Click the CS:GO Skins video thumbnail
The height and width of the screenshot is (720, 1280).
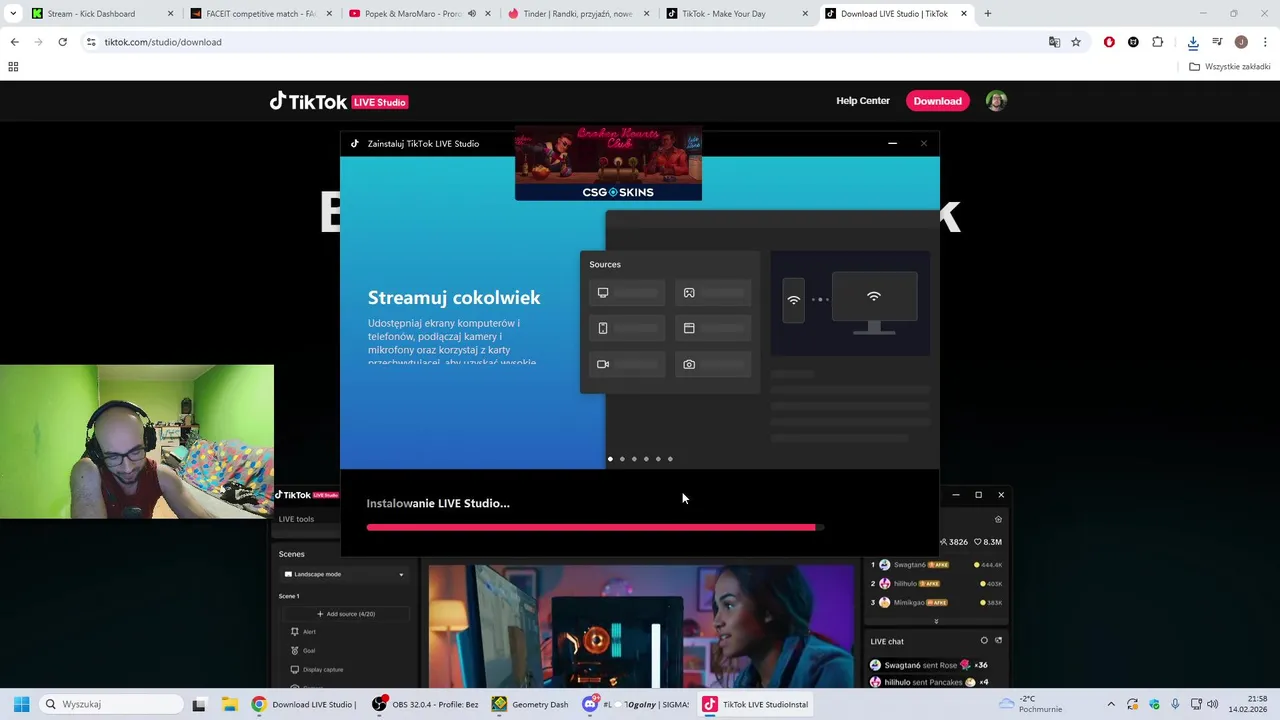[x=608, y=164]
